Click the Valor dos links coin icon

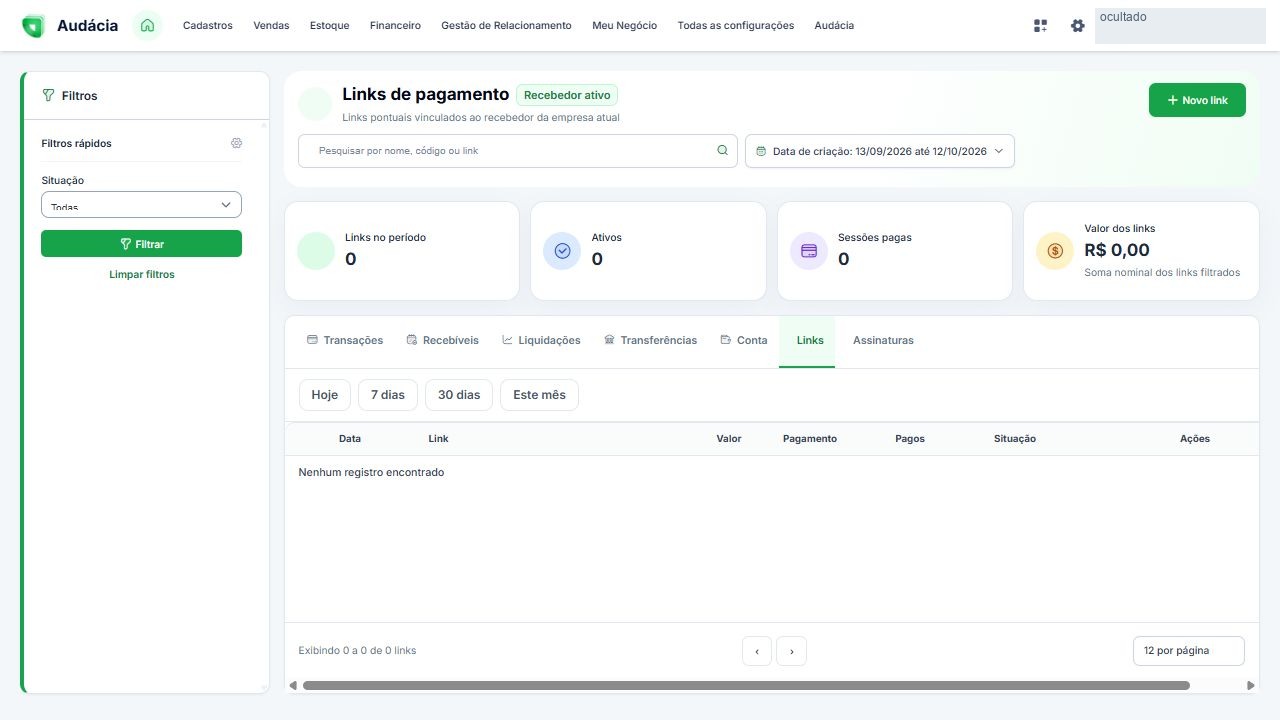[x=1055, y=251]
